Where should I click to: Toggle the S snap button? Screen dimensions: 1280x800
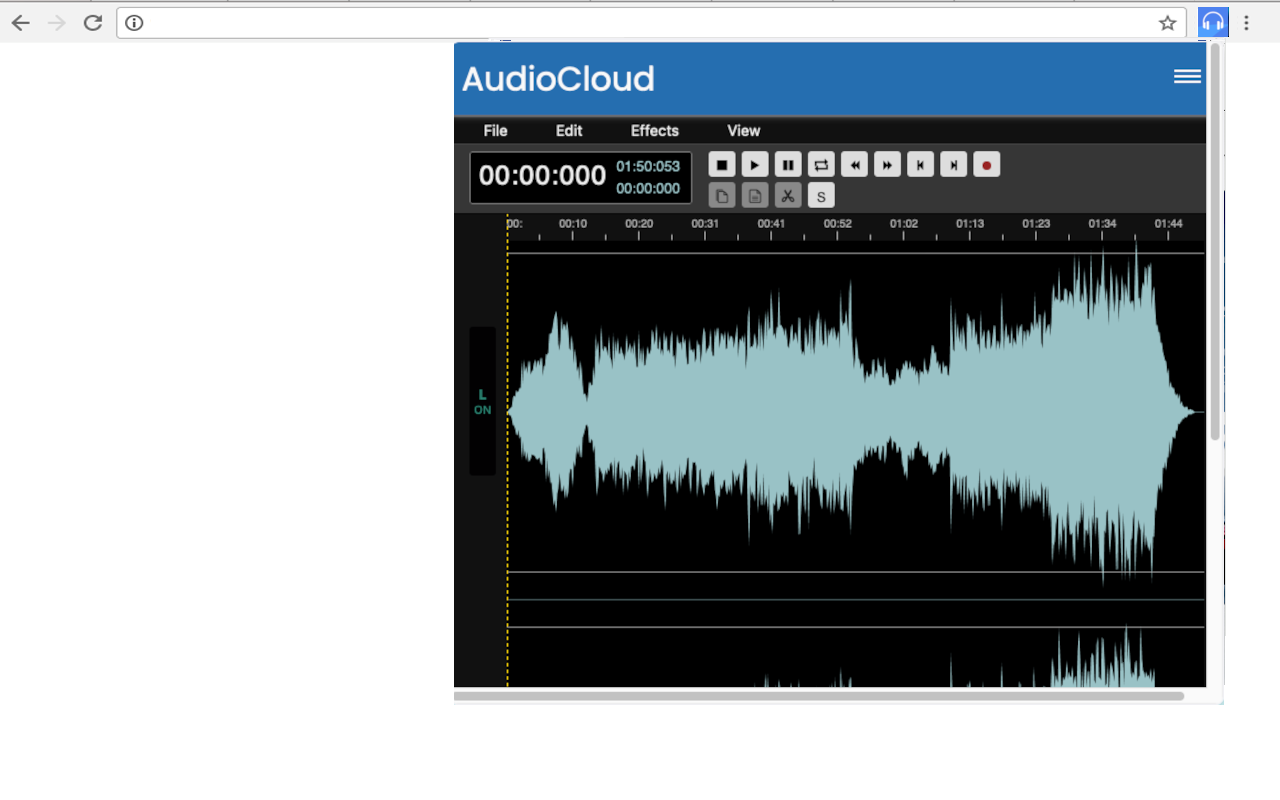[x=820, y=195]
